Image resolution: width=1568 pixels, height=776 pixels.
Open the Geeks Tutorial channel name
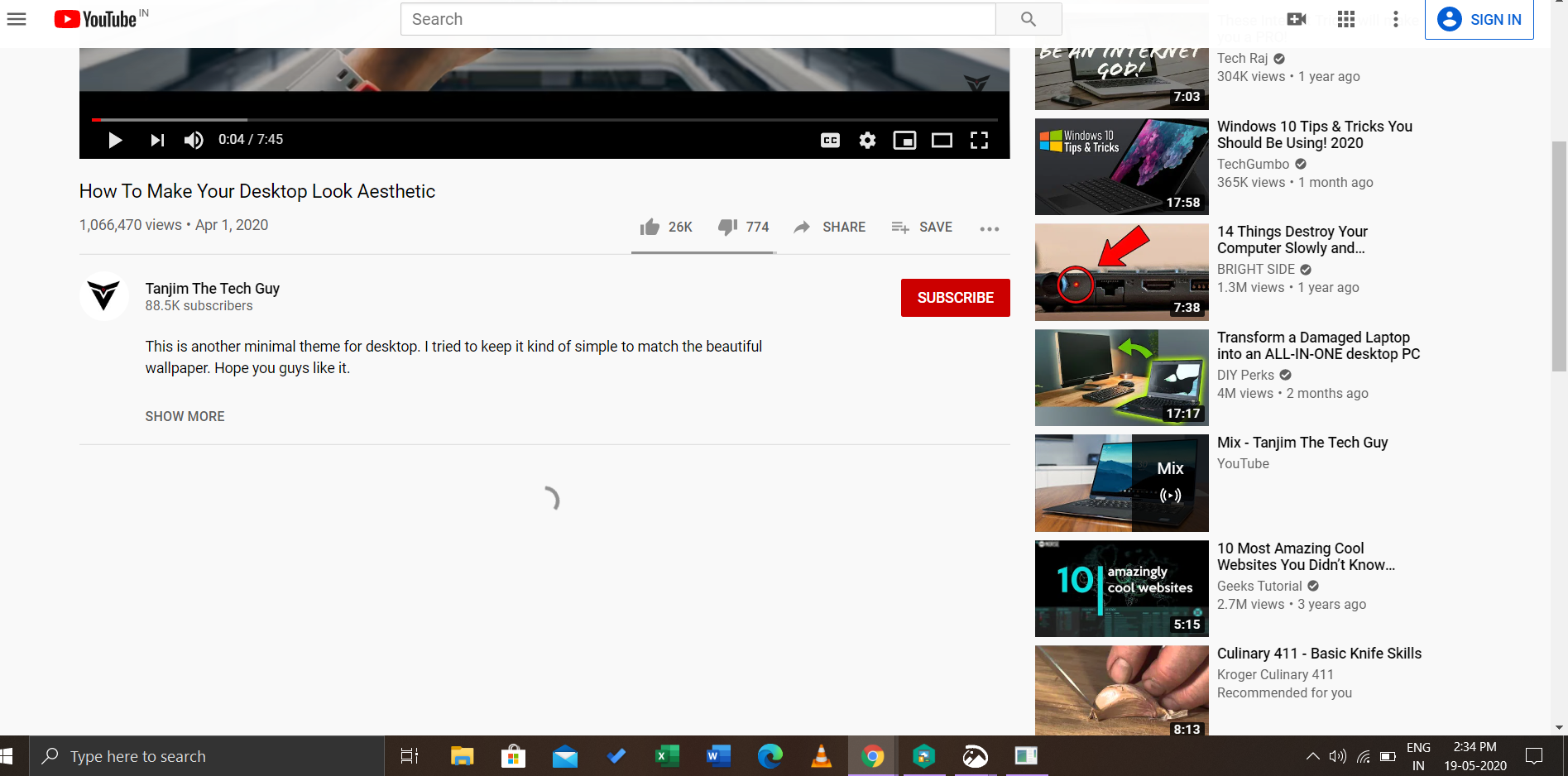click(x=1259, y=586)
